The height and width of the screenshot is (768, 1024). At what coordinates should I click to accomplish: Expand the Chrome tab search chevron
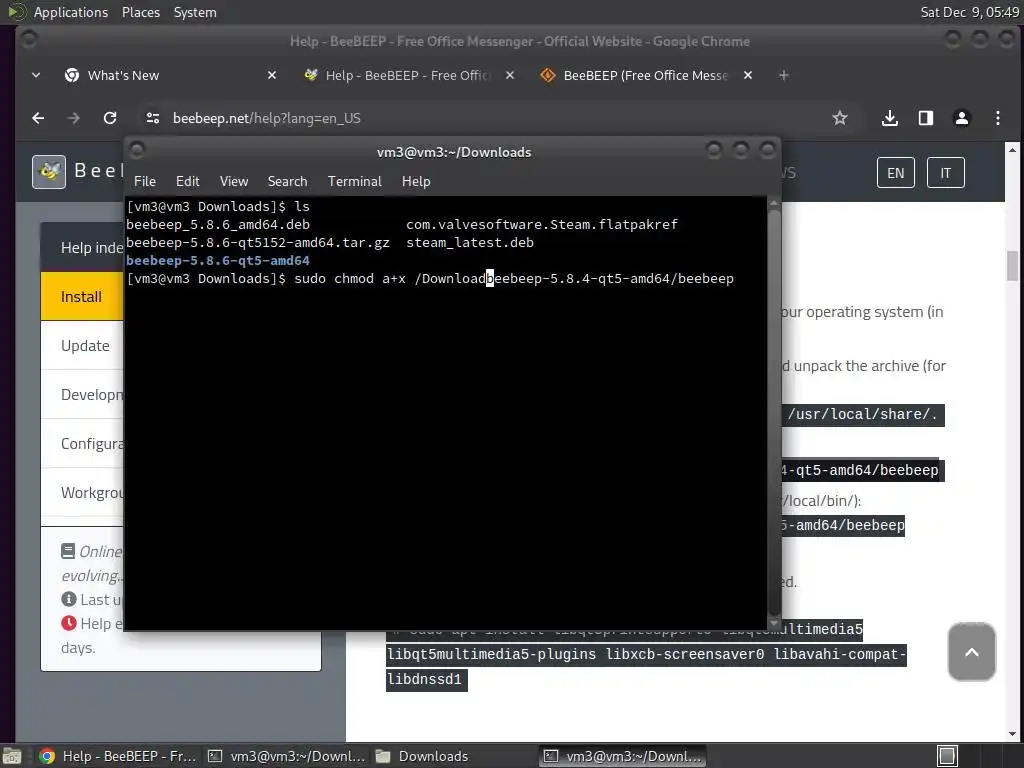click(x=36, y=76)
